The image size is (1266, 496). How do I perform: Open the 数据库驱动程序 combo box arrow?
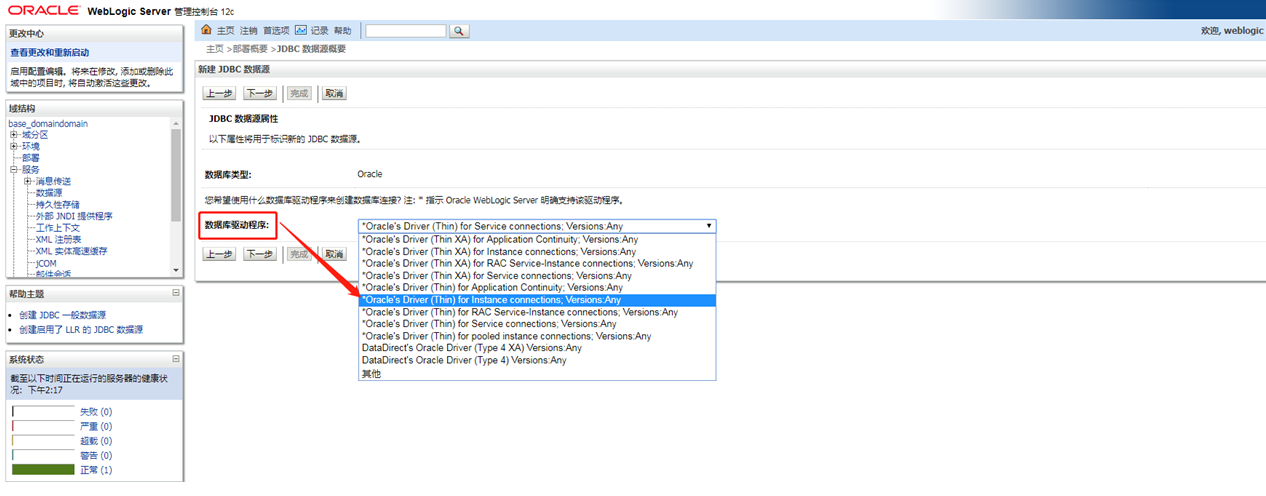coord(709,226)
